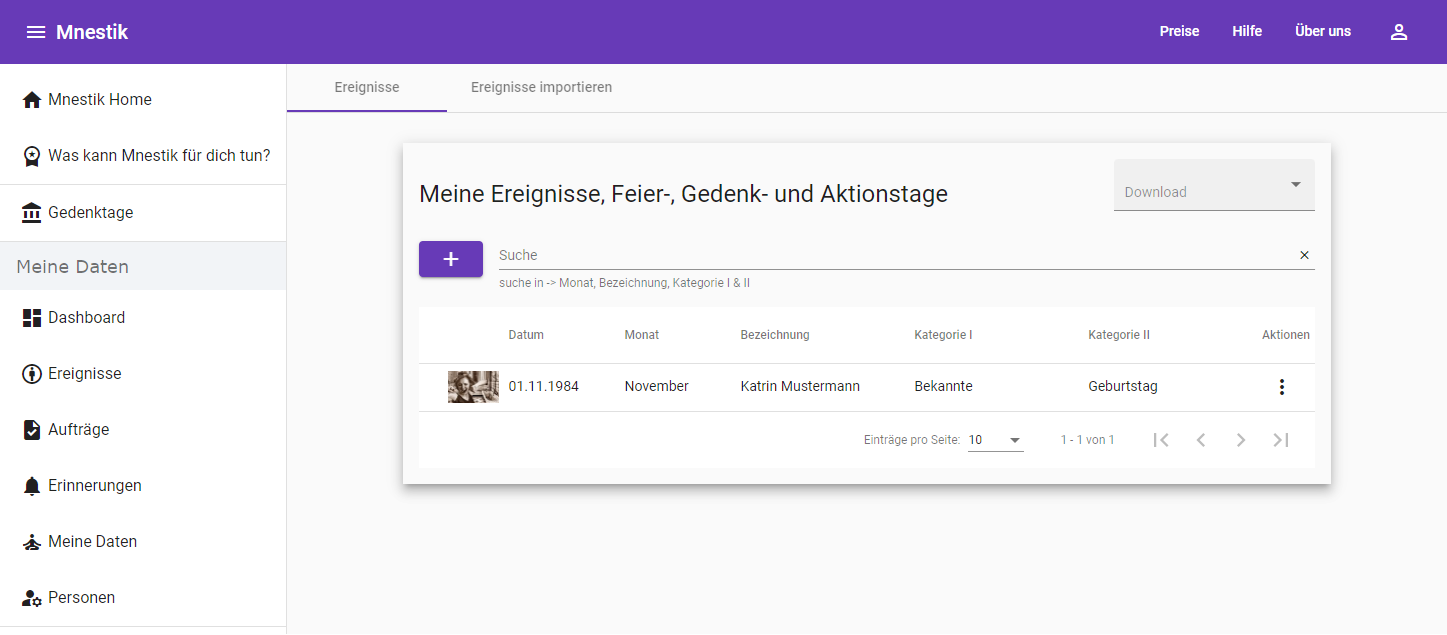Open Personen in the sidebar
Viewport: 1447px width, 635px height.
[x=81, y=598]
